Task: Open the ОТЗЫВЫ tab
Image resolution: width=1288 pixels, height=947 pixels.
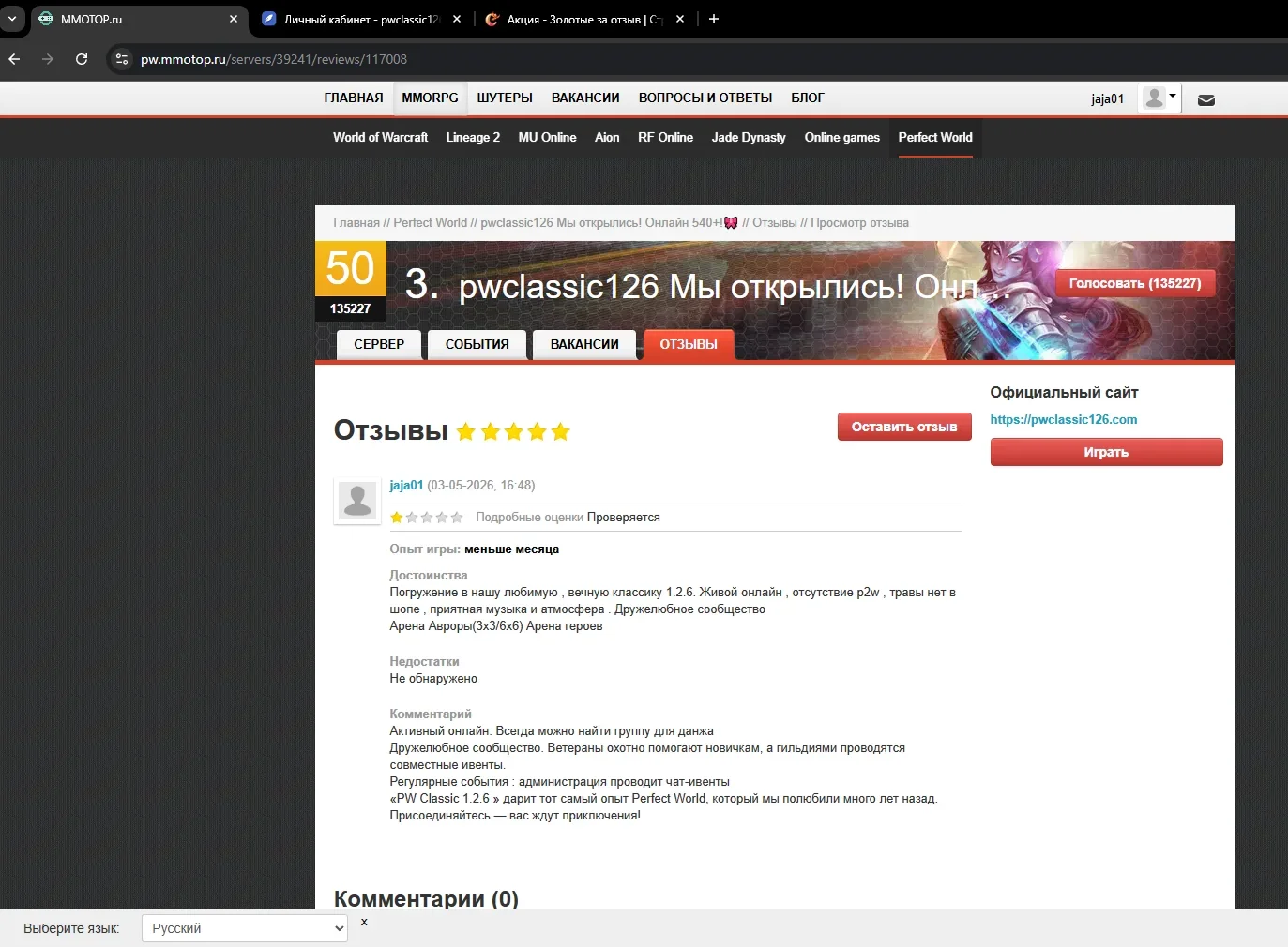Action: pyautogui.click(x=689, y=344)
